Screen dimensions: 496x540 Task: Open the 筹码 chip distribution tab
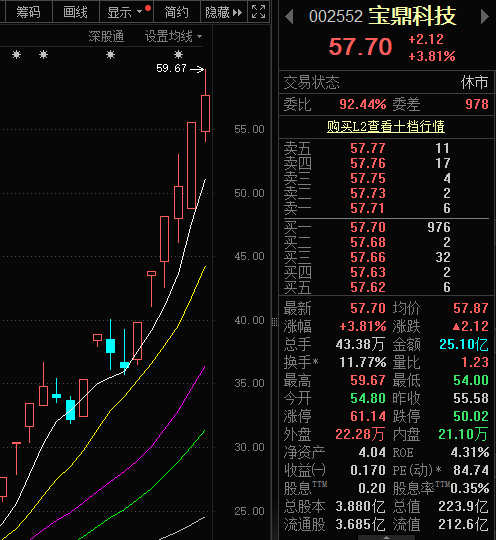[x=29, y=12]
